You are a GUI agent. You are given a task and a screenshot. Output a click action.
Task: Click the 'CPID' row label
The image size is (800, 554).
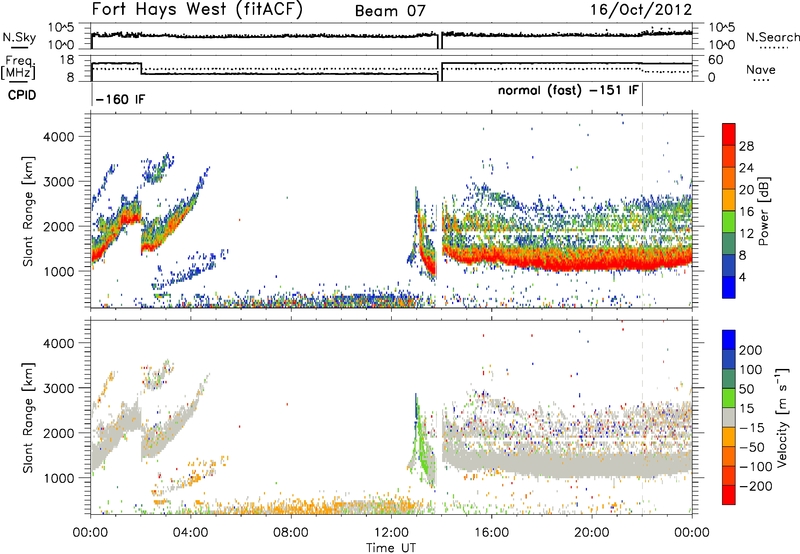click(22, 95)
